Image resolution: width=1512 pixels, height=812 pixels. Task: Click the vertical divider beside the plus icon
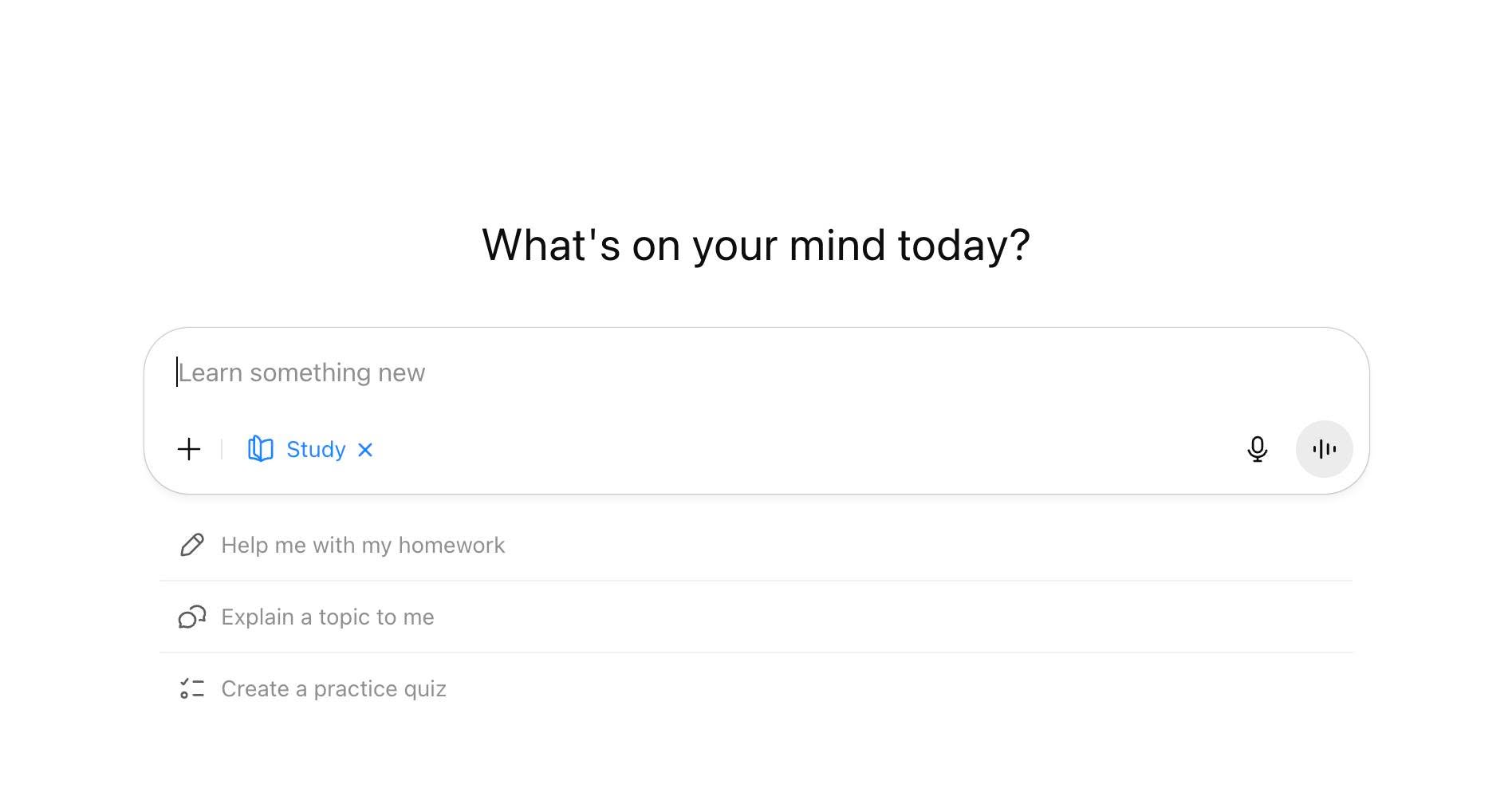pyautogui.click(x=222, y=449)
